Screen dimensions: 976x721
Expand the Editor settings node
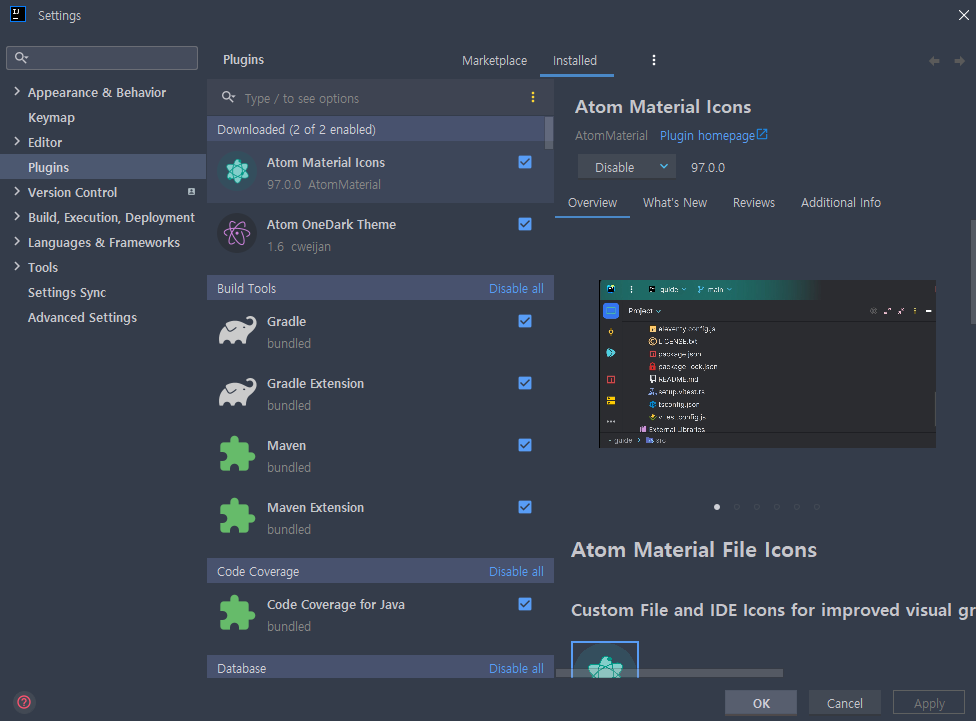click(17, 141)
